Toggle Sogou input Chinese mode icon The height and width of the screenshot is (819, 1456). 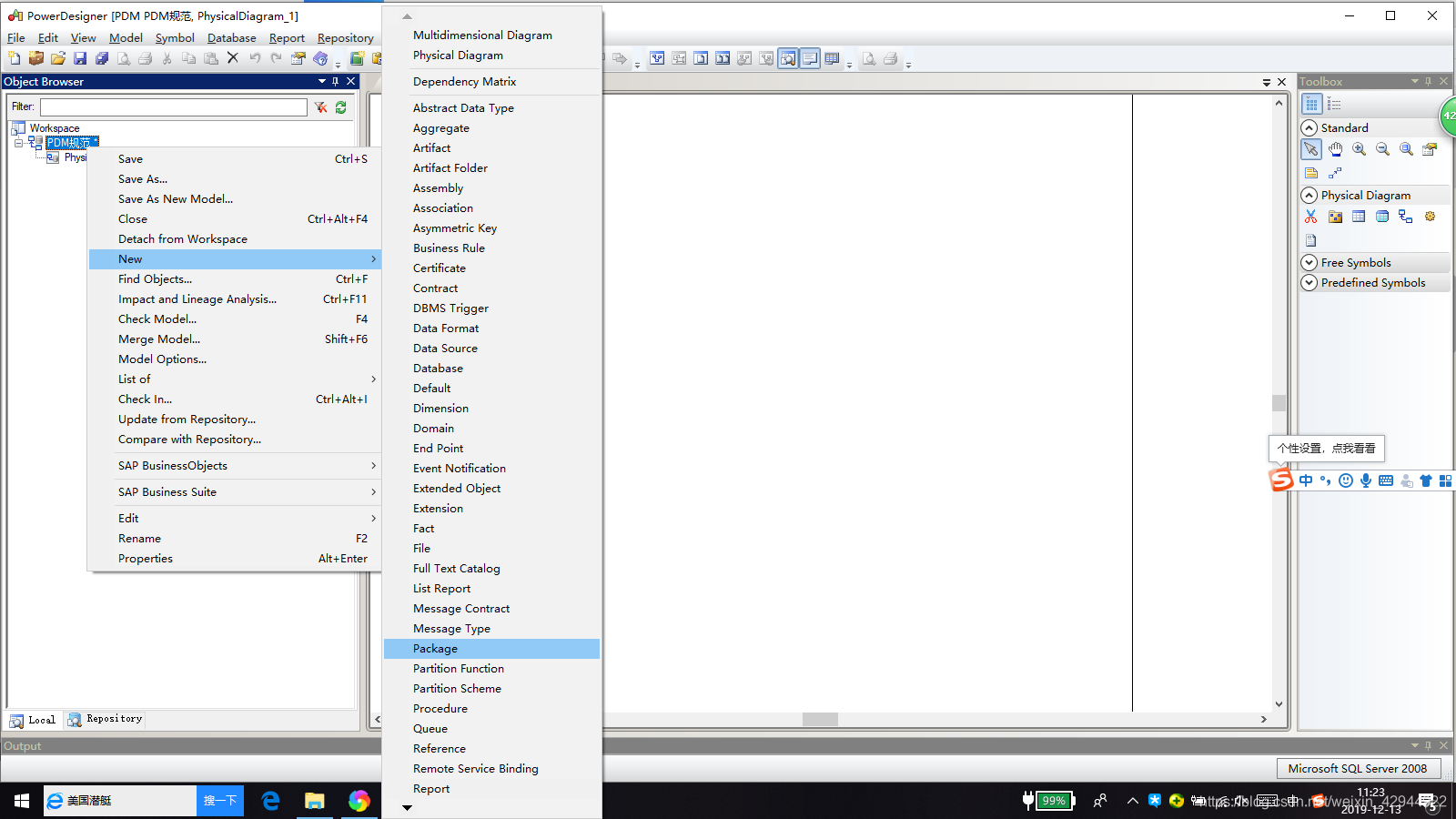point(1306,480)
